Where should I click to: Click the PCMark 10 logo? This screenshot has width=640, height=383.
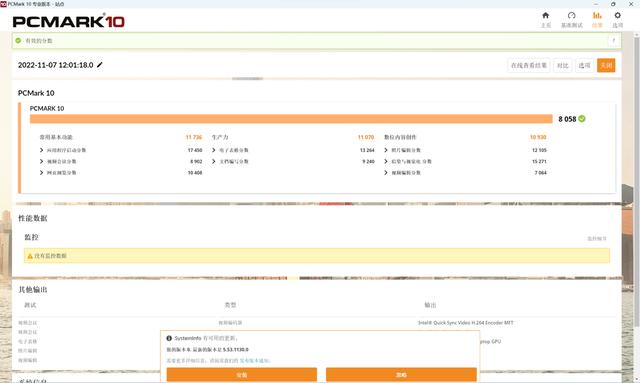[x=68, y=21]
